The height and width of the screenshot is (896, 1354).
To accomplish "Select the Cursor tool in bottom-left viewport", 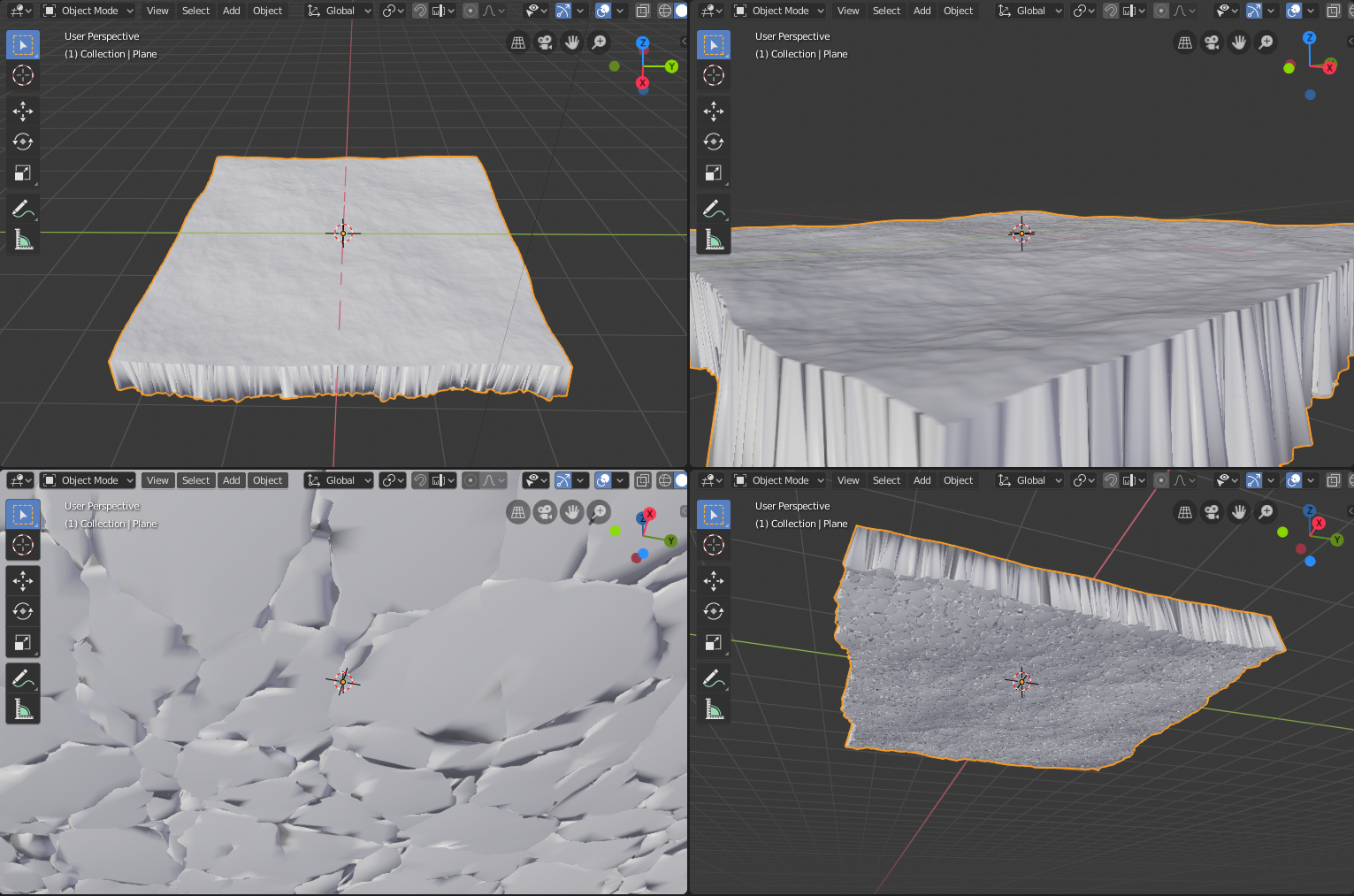I will coord(23,545).
